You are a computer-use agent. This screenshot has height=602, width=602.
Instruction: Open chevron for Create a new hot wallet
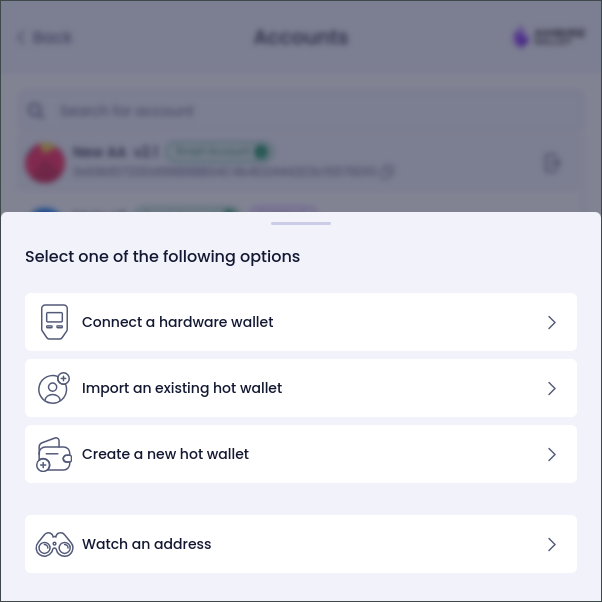552,455
